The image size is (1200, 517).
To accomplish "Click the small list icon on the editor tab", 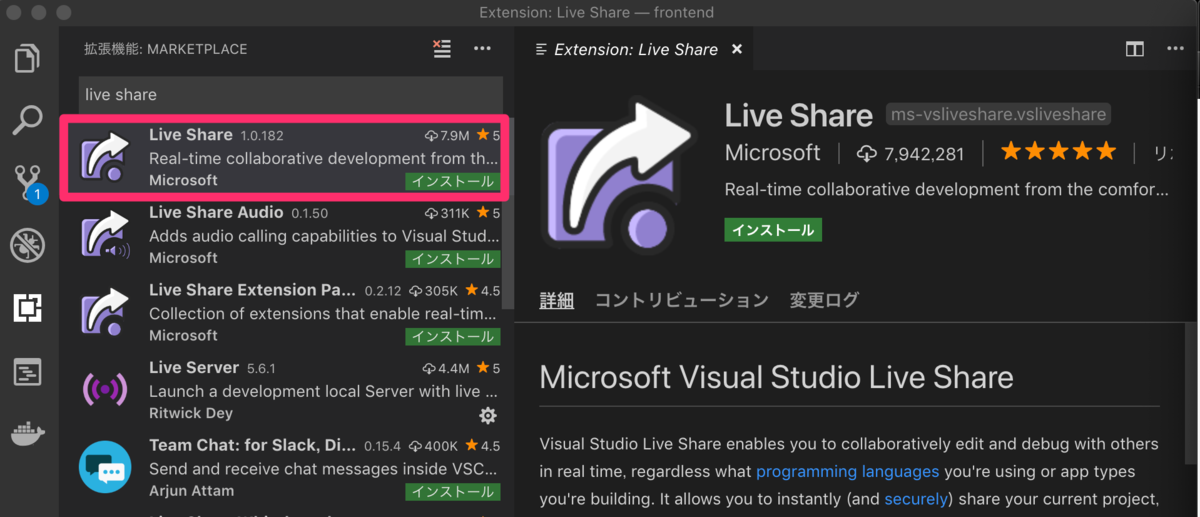I will pos(541,49).
